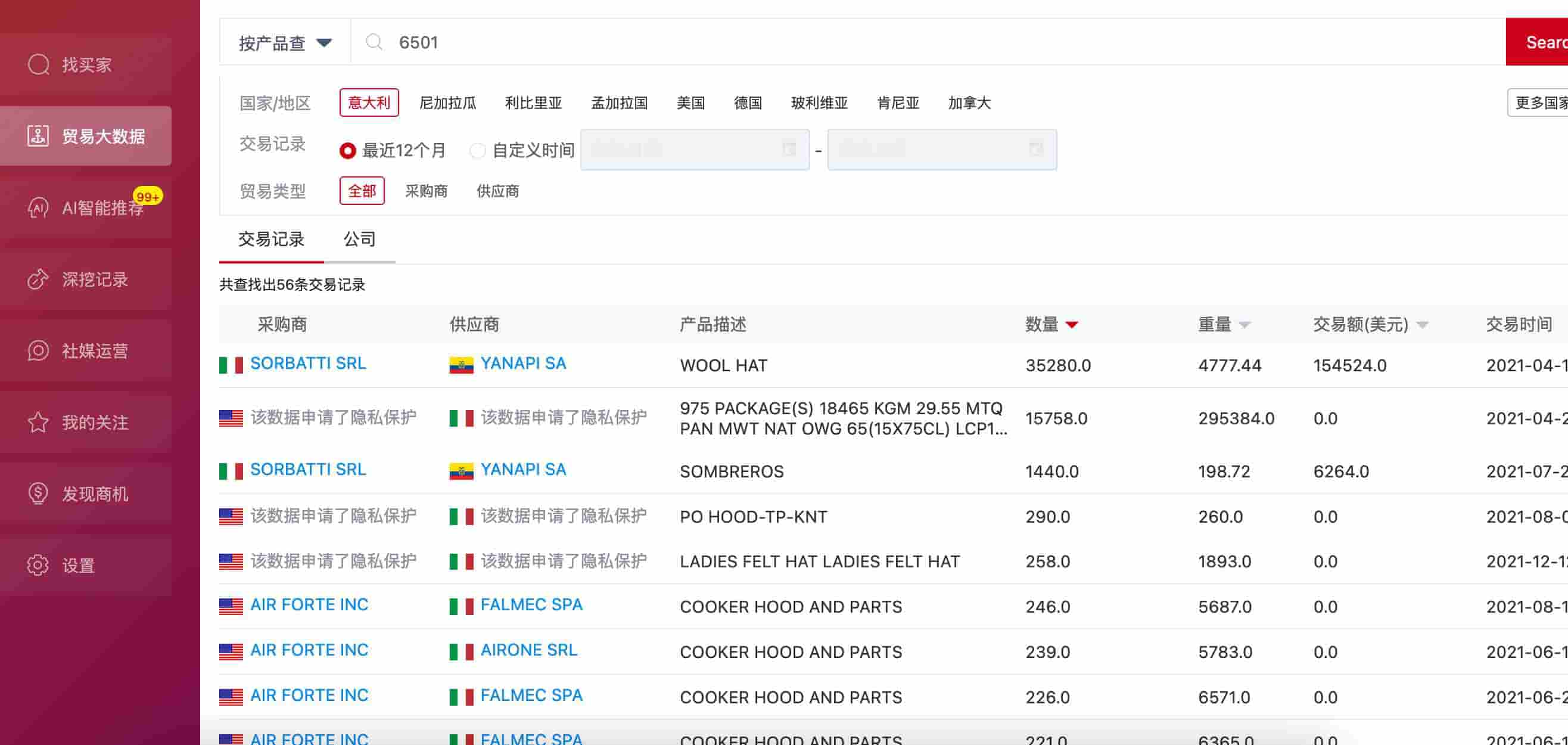Filter by country 德国
This screenshot has height=745, width=1568.
tap(748, 103)
